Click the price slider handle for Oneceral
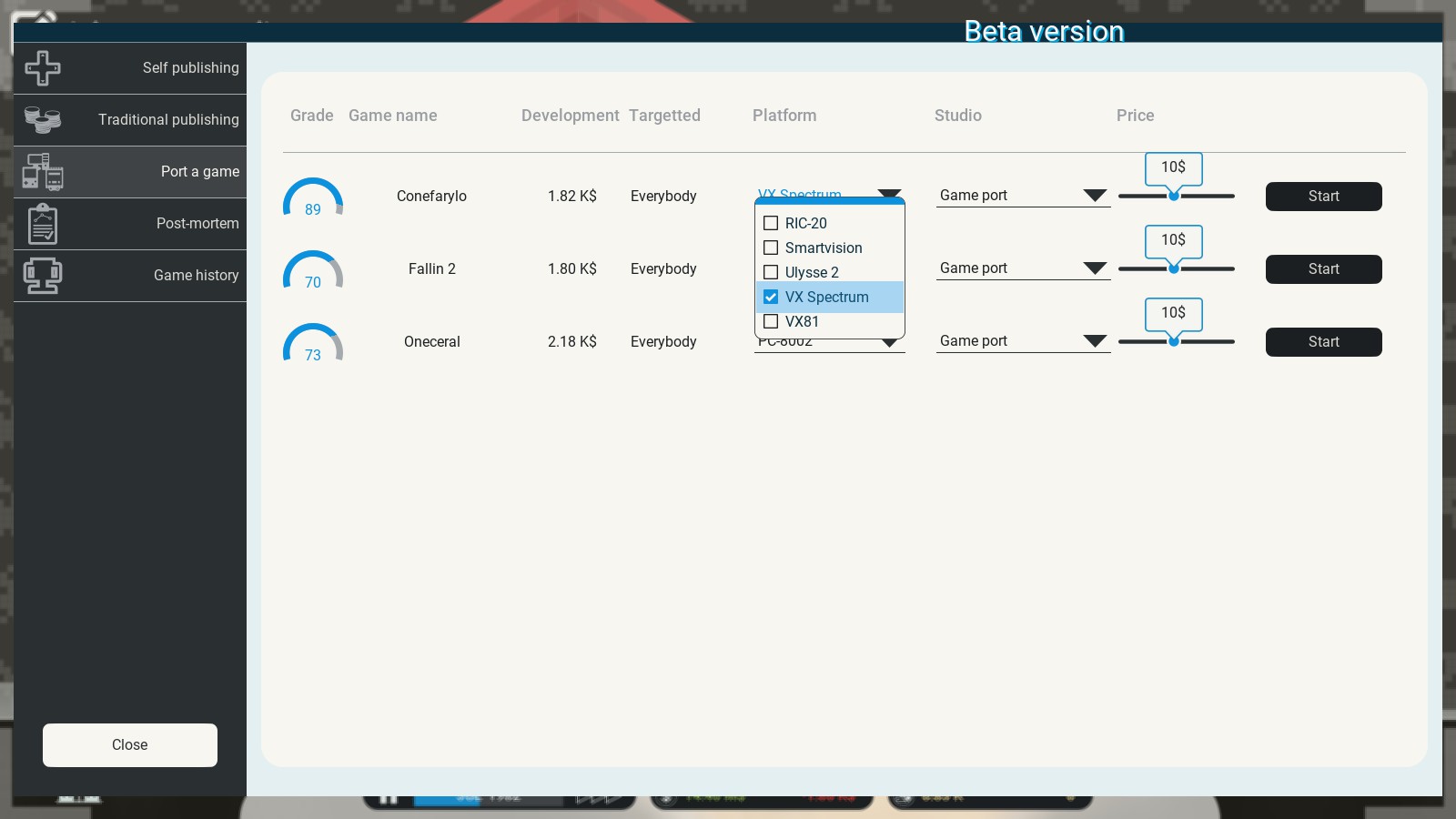The image size is (1456, 819). click(x=1174, y=342)
